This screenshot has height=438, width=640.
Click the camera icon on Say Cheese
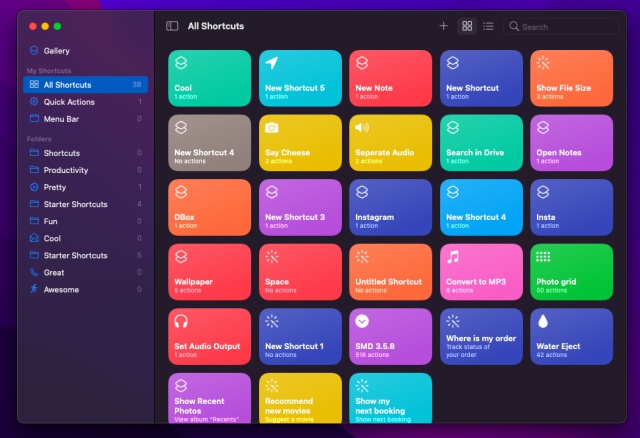pyautogui.click(x=272, y=127)
